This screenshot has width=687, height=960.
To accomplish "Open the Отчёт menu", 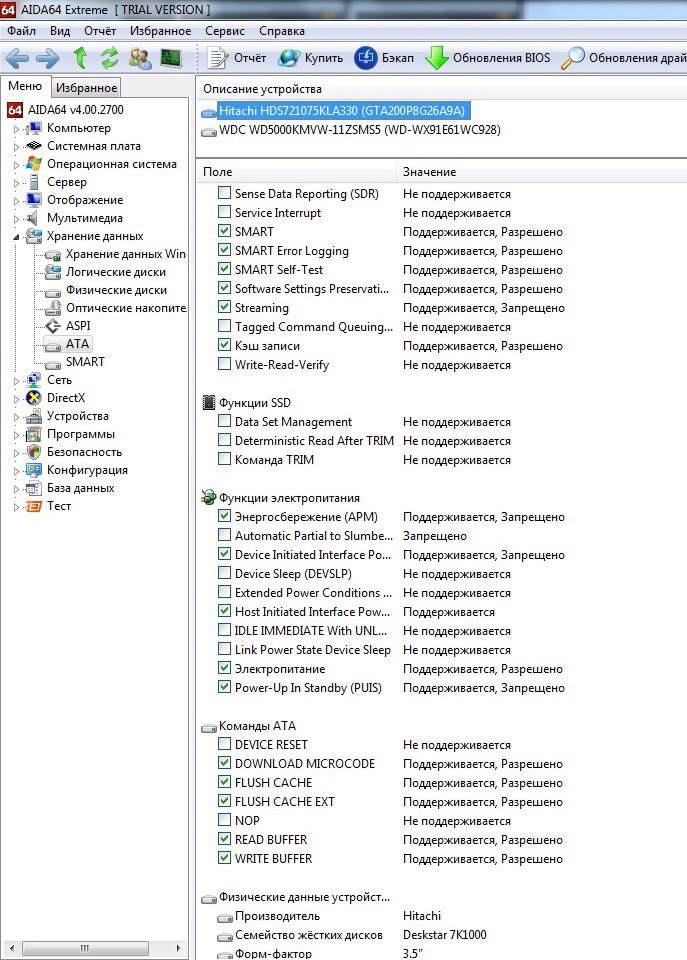I will click(100, 31).
